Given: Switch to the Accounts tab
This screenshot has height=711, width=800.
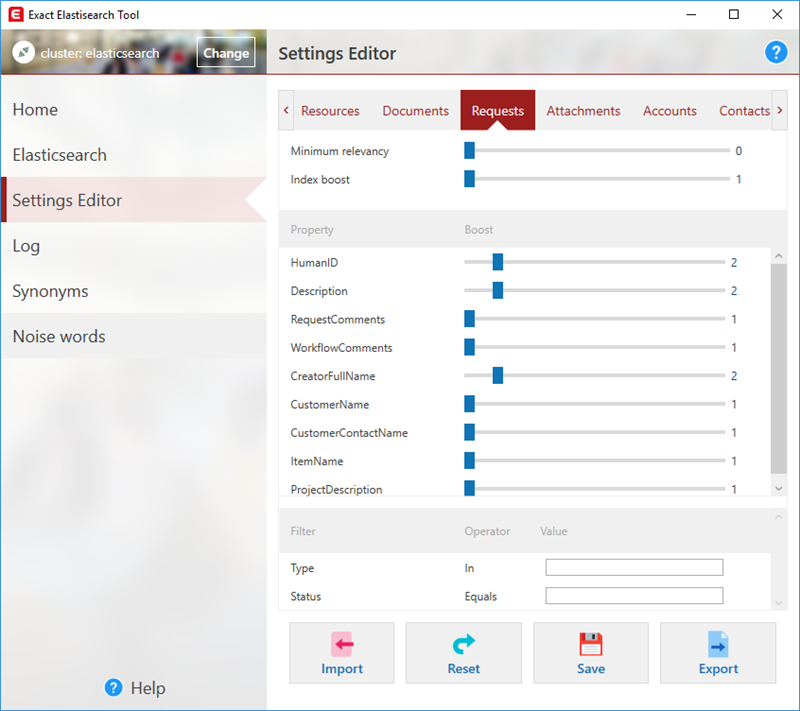Looking at the screenshot, I should (669, 111).
